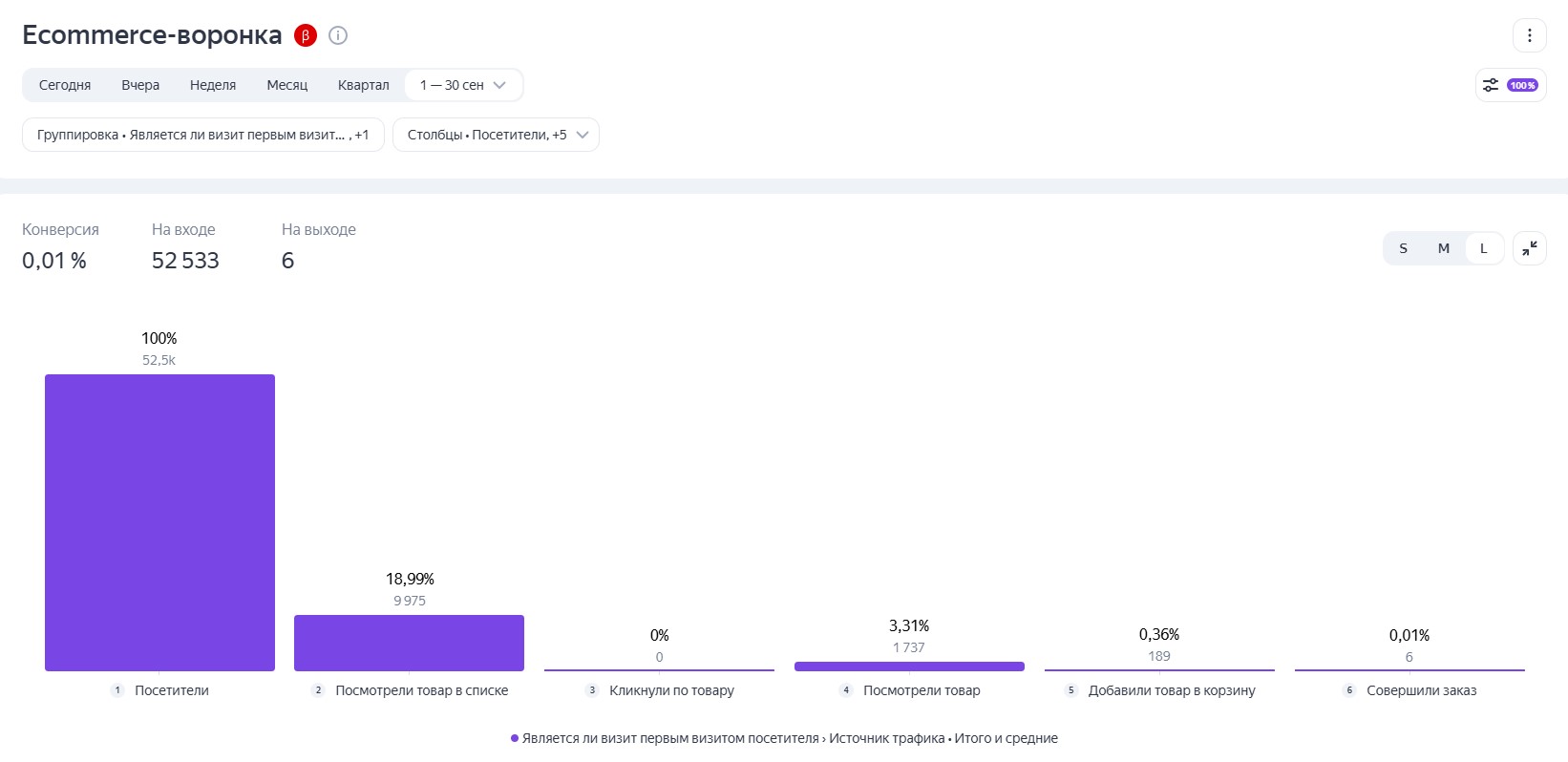This screenshot has height=762, width=1568.
Task: Expand the 1 — 30 сен date picker
Action: coord(463,85)
